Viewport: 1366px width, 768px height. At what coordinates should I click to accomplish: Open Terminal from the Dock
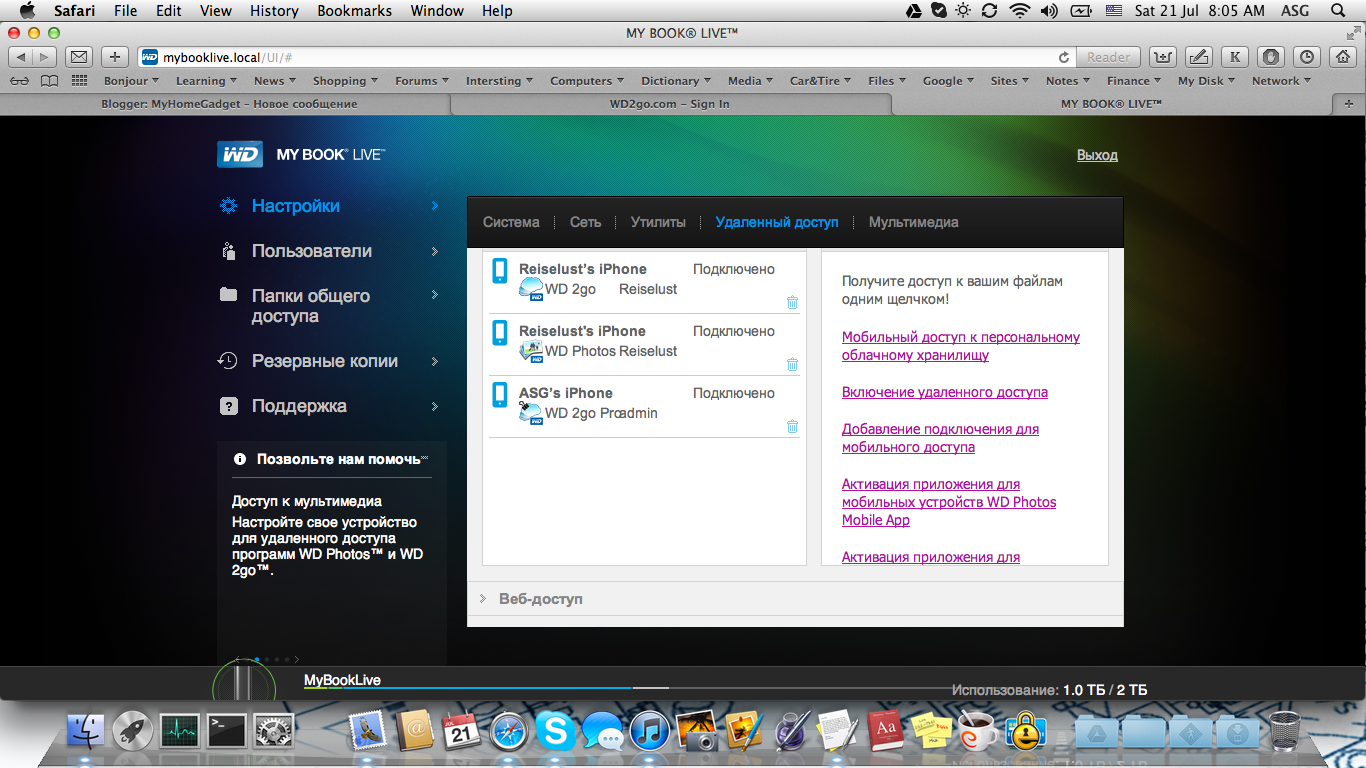pyautogui.click(x=226, y=732)
